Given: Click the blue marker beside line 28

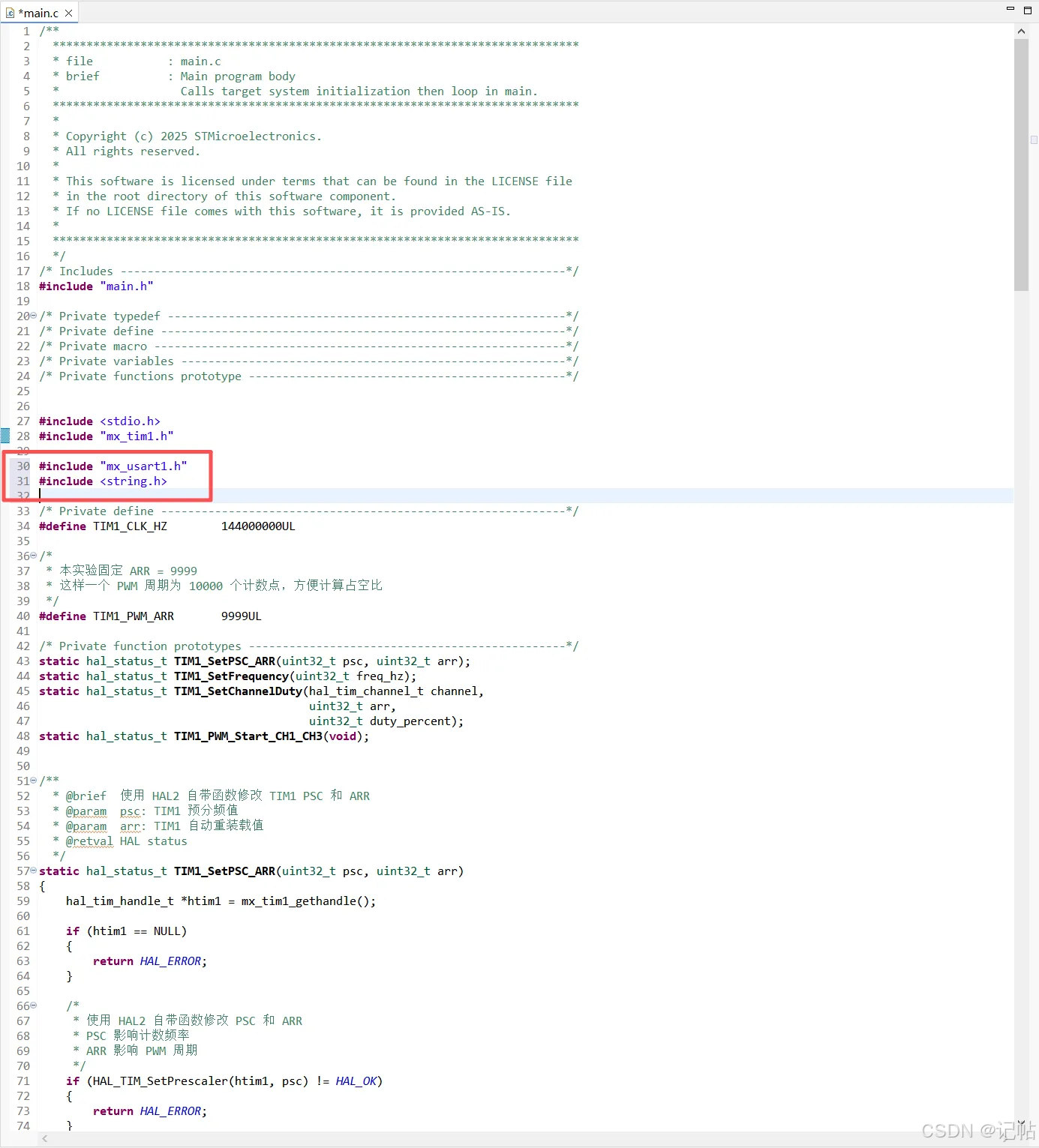Looking at the screenshot, I should (5, 436).
